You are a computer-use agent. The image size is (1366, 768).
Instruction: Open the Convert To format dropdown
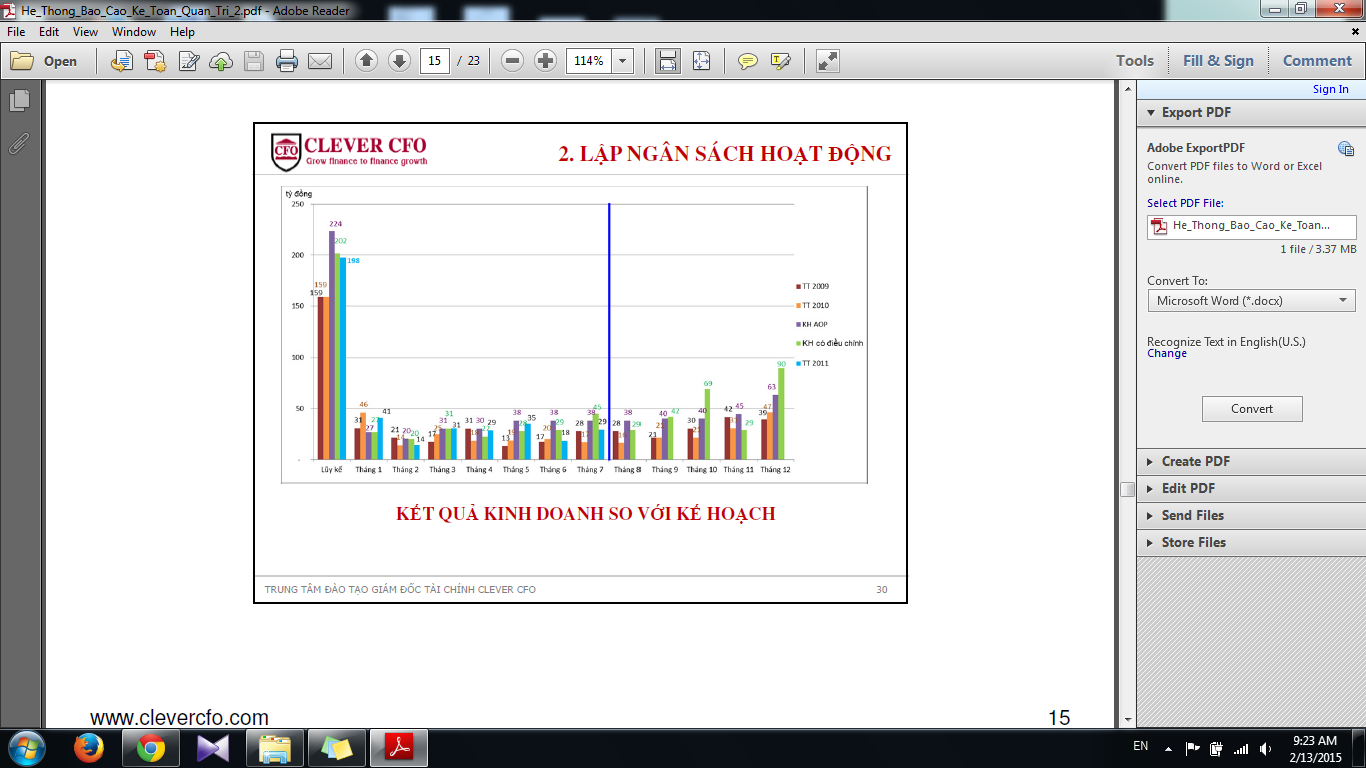tap(1251, 300)
